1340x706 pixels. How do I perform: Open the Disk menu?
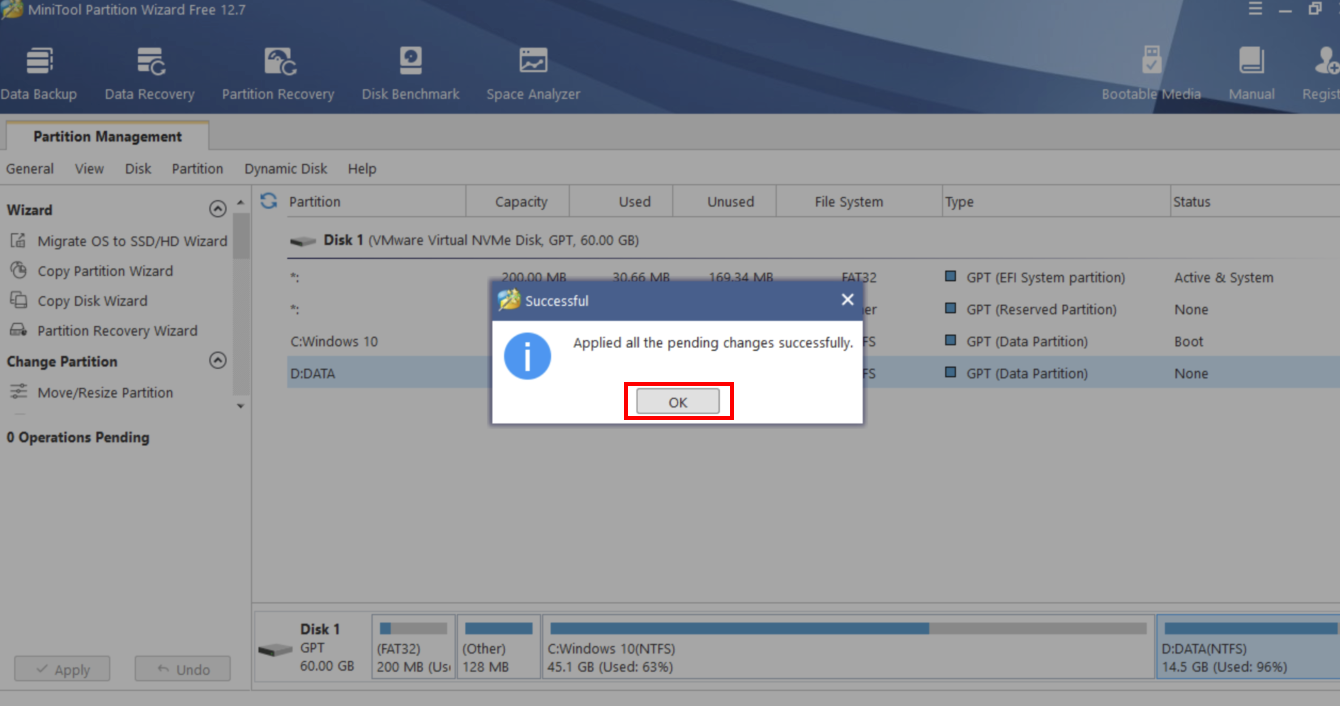137,168
